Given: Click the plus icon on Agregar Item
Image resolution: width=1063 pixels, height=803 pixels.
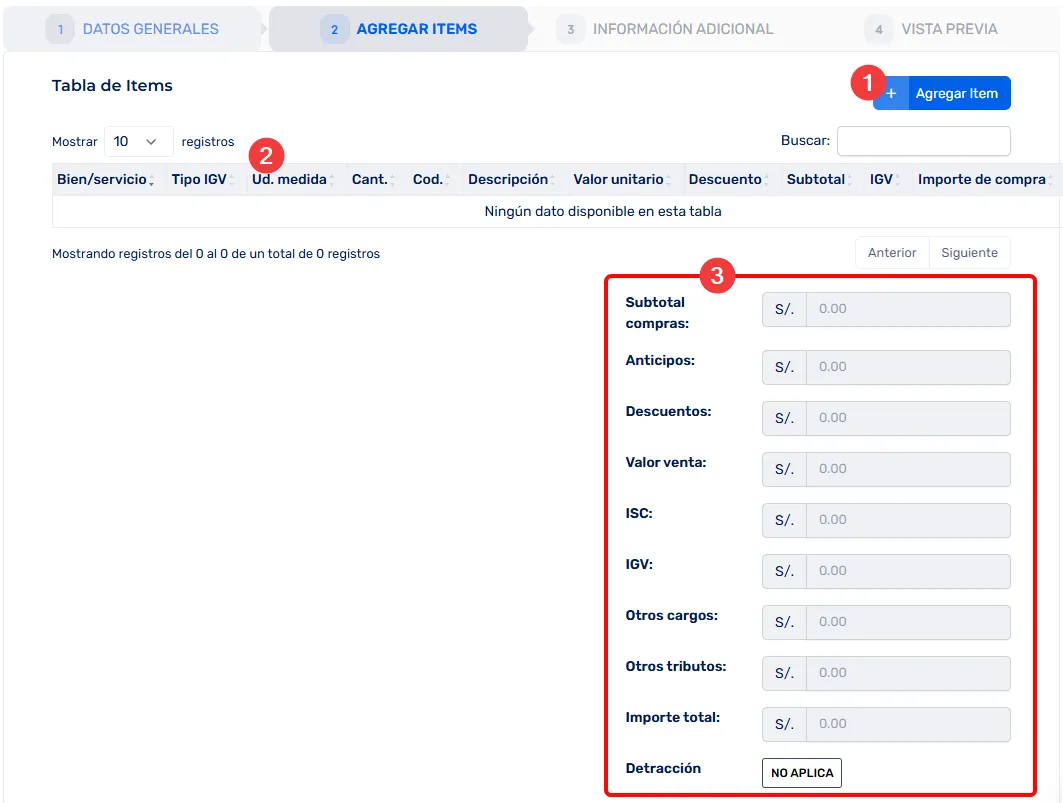Looking at the screenshot, I should click(892, 94).
